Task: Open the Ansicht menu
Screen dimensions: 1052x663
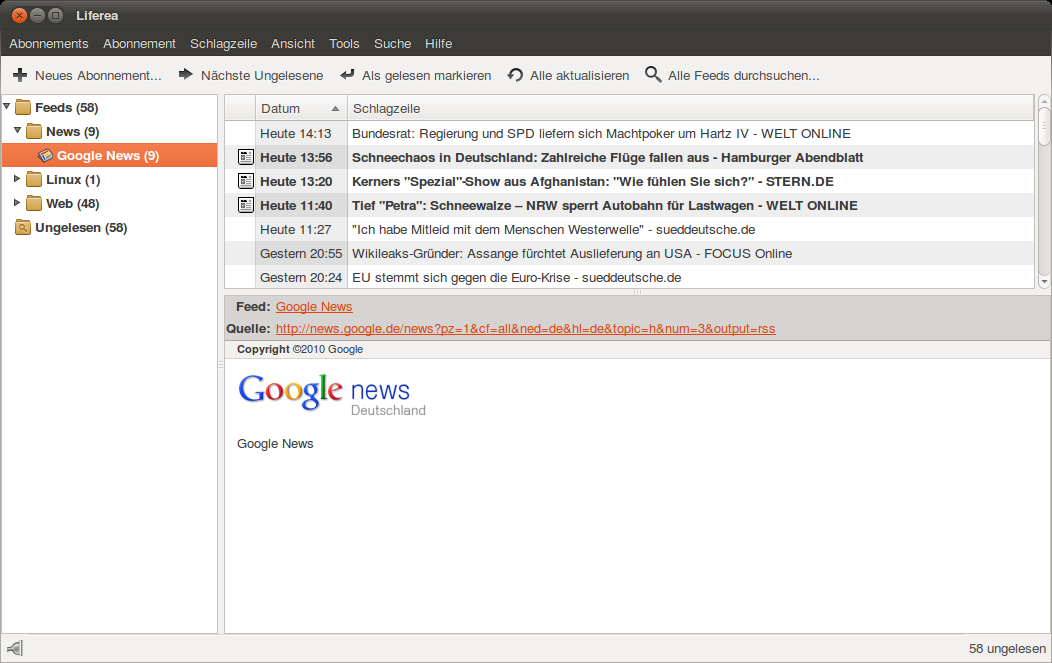Action: (x=293, y=44)
